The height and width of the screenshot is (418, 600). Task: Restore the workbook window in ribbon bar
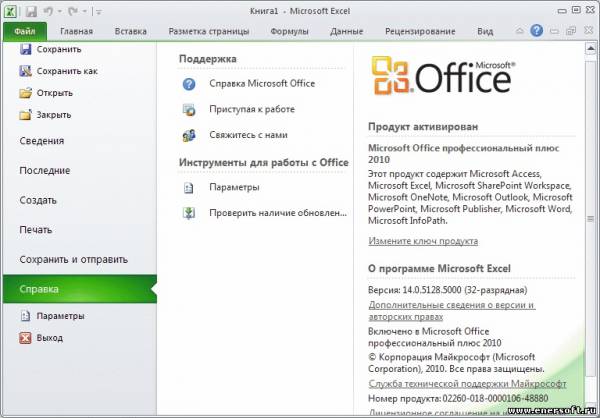click(571, 31)
